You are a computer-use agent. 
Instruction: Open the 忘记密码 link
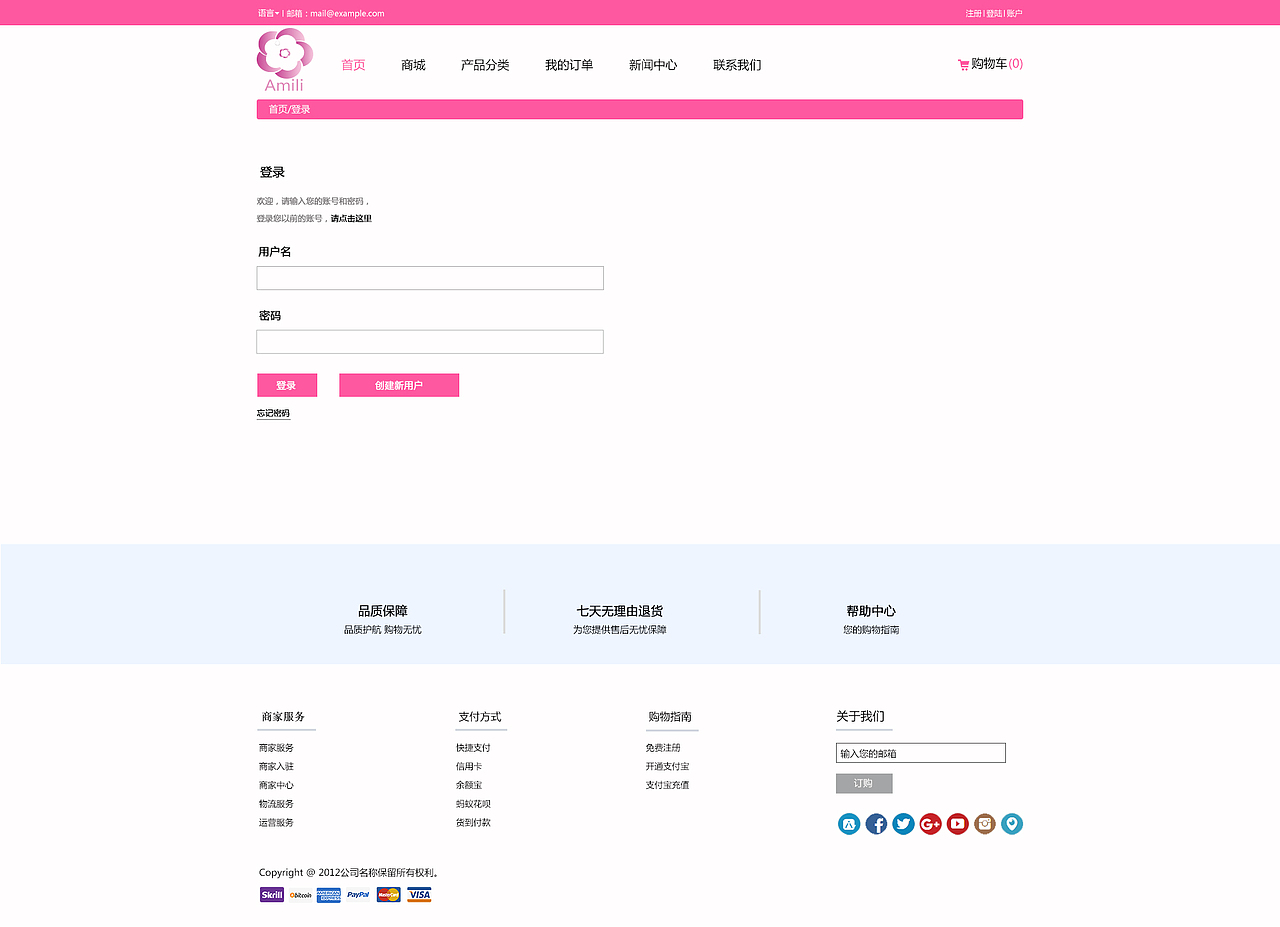point(274,412)
